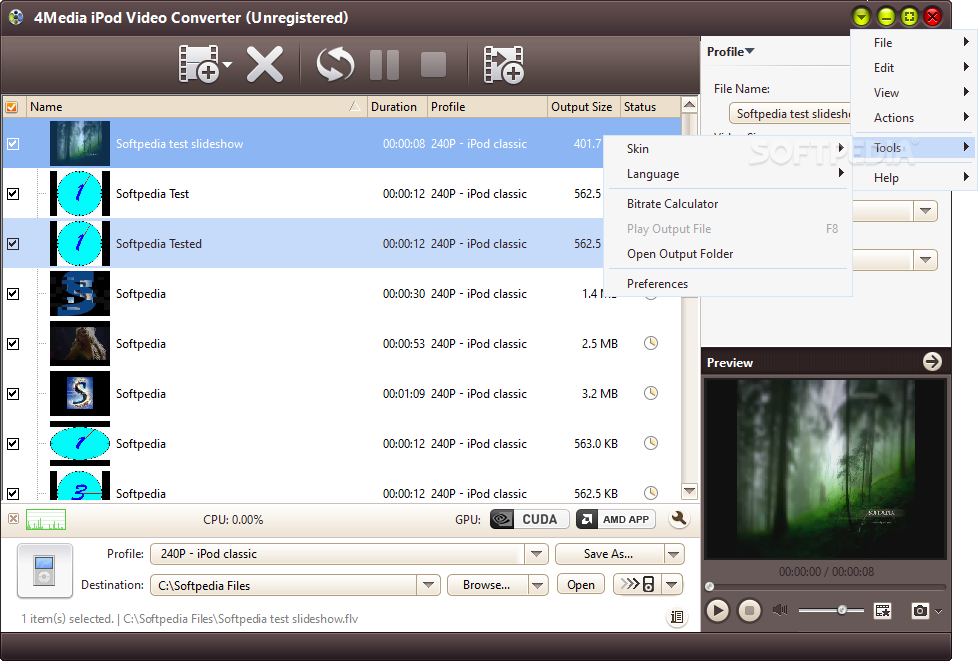Toggle the select-all checkbox in header

pyautogui.click(x=12, y=107)
